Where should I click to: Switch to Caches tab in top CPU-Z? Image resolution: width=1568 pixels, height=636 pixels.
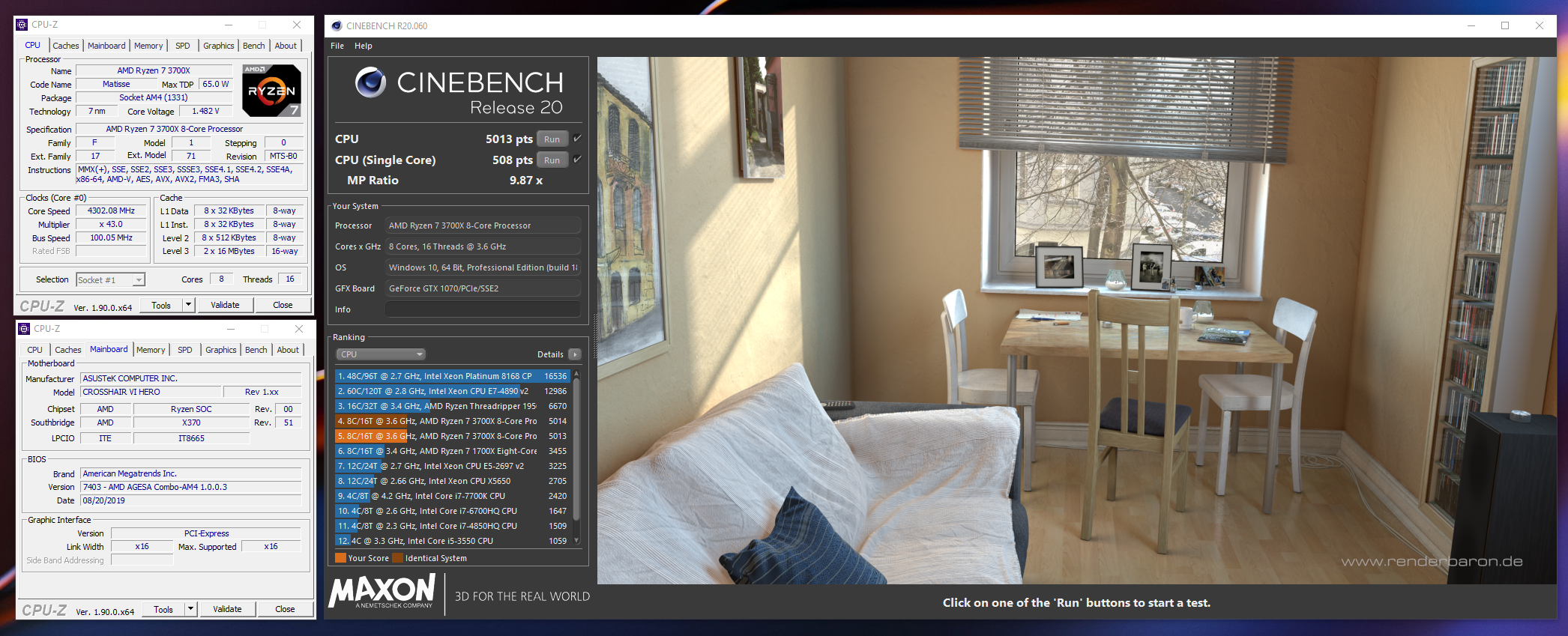[66, 46]
